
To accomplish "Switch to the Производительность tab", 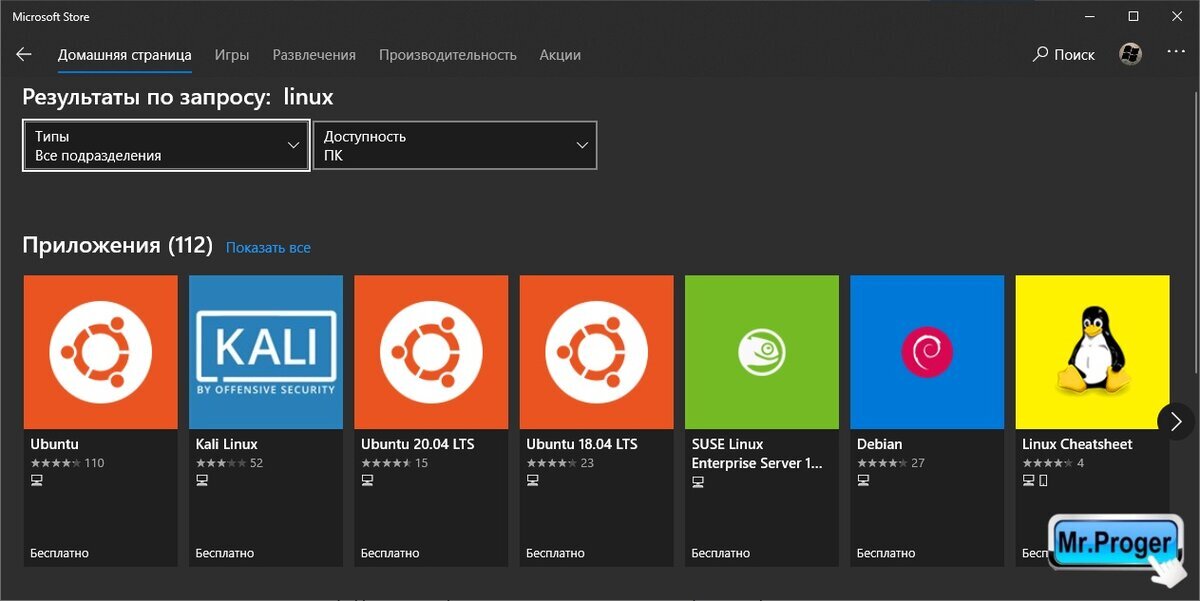I will point(448,55).
